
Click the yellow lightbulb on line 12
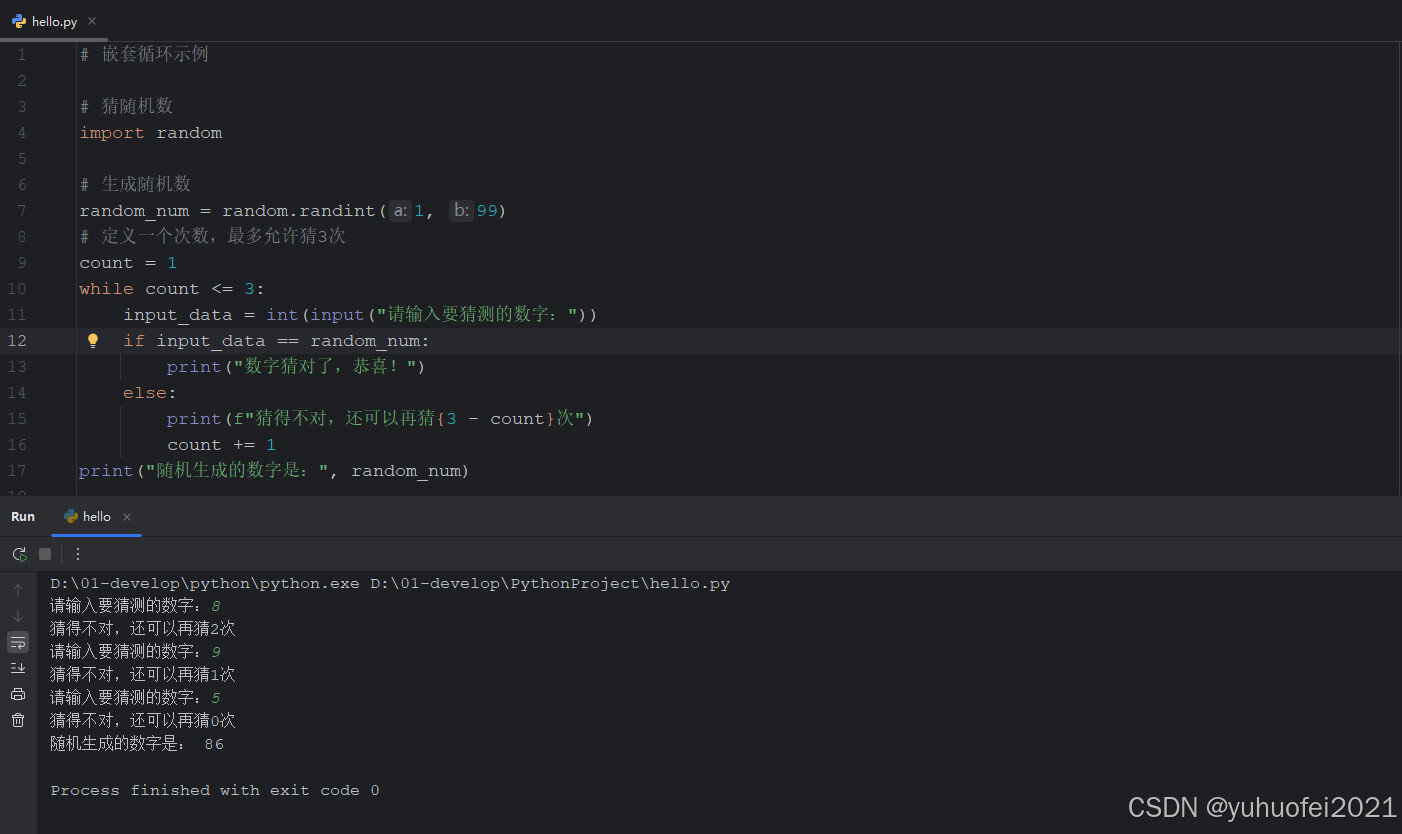tap(93, 341)
